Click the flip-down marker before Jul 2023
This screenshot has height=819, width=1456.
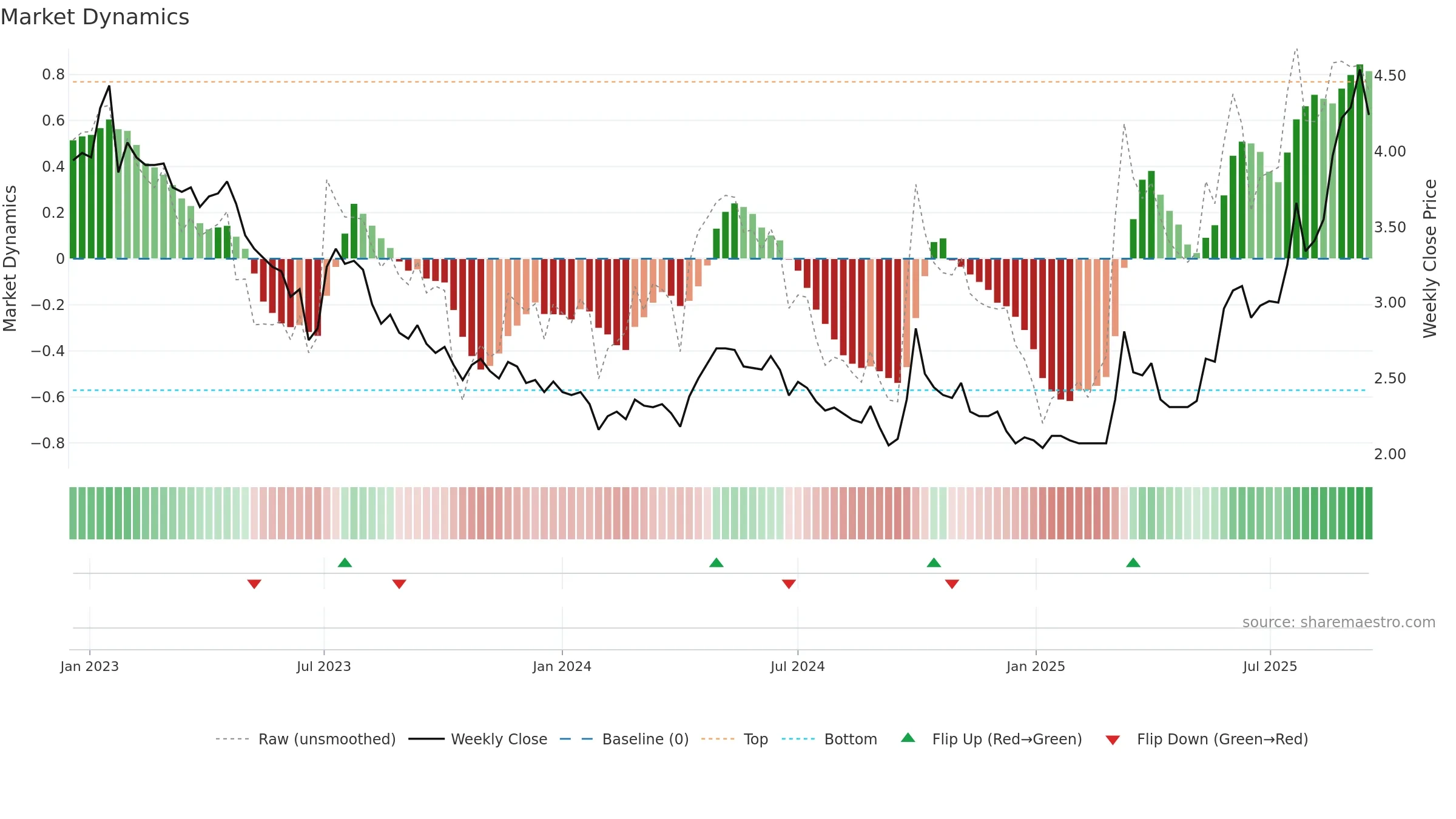[x=254, y=584]
